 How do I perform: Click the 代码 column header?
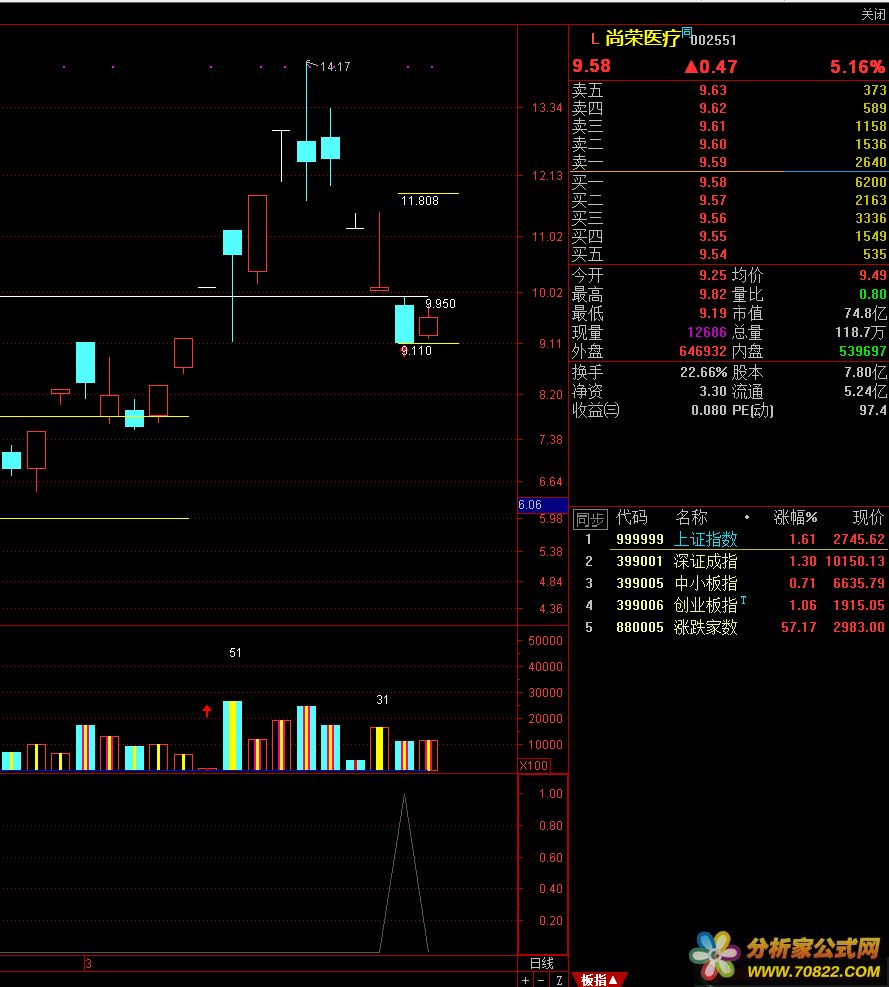click(x=631, y=518)
